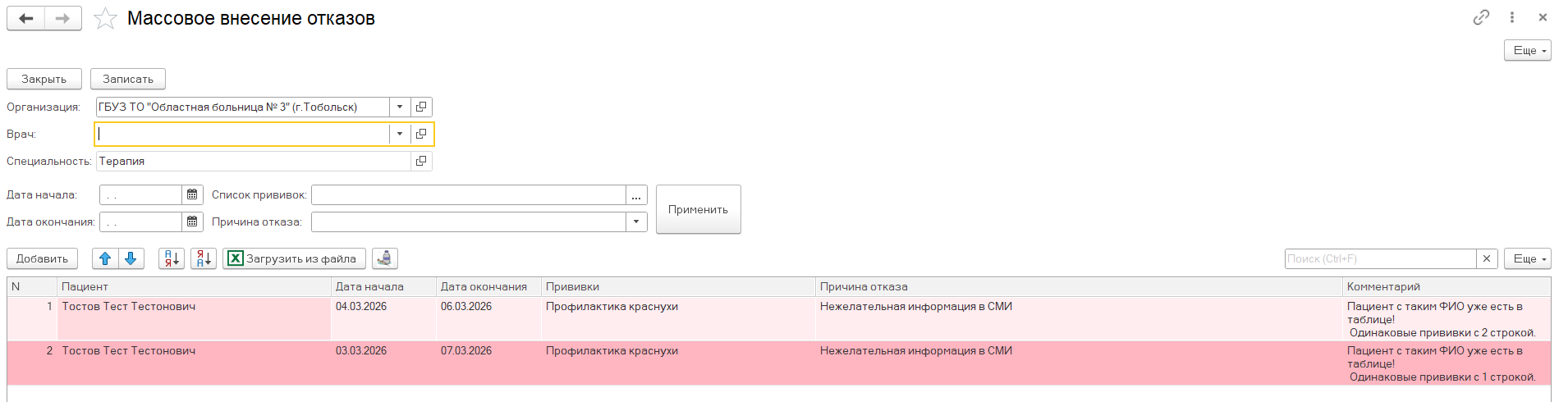Expand the Причина отказа dropdown
Image resolution: width=1568 pixels, height=402 pixels.
click(x=636, y=222)
